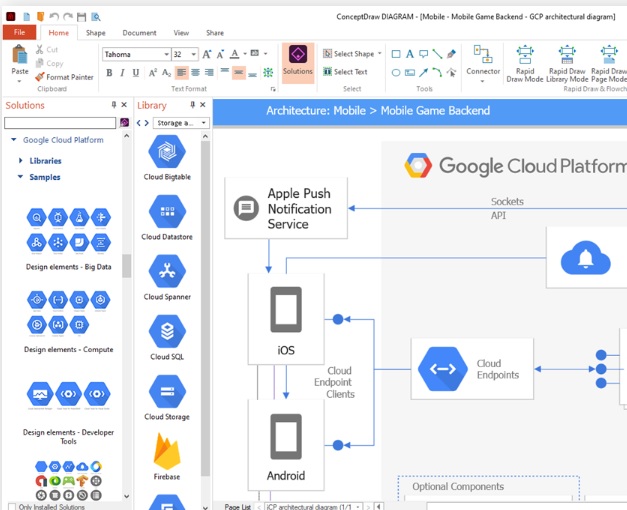Go to previous library with left chevron
This screenshot has width=627, height=510.
pyautogui.click(x=139, y=123)
